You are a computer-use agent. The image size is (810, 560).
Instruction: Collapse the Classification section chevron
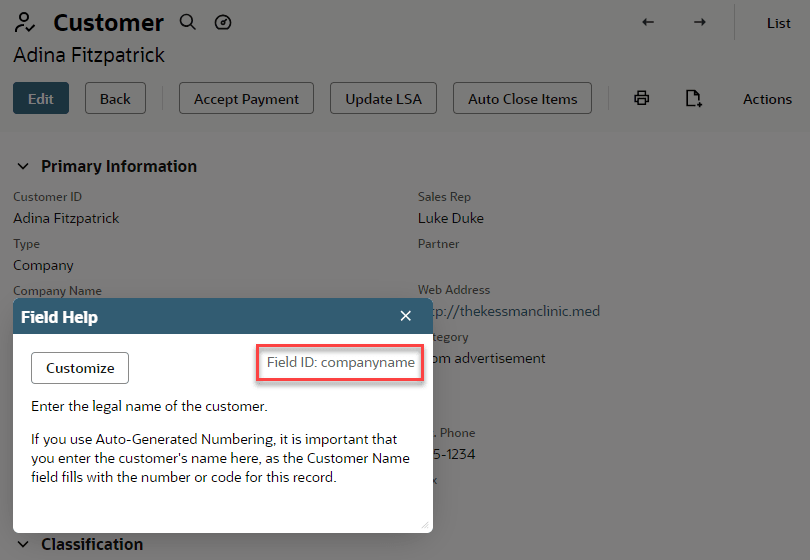click(23, 544)
